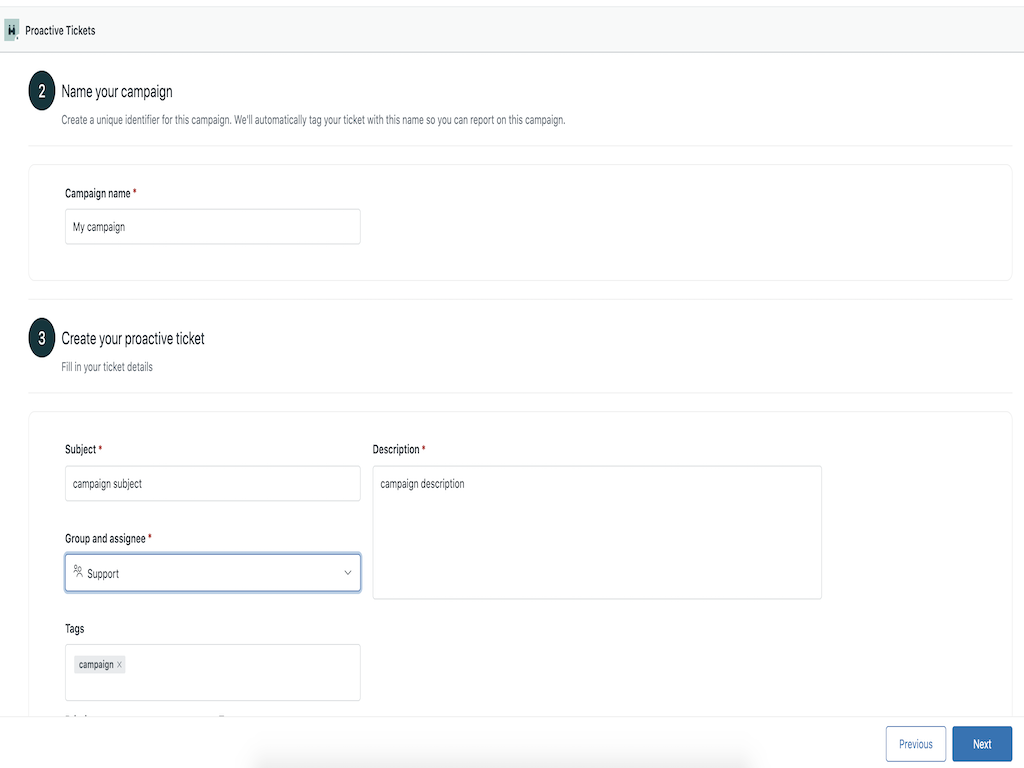
Task: Go back with the Previous button
Action: pos(915,744)
